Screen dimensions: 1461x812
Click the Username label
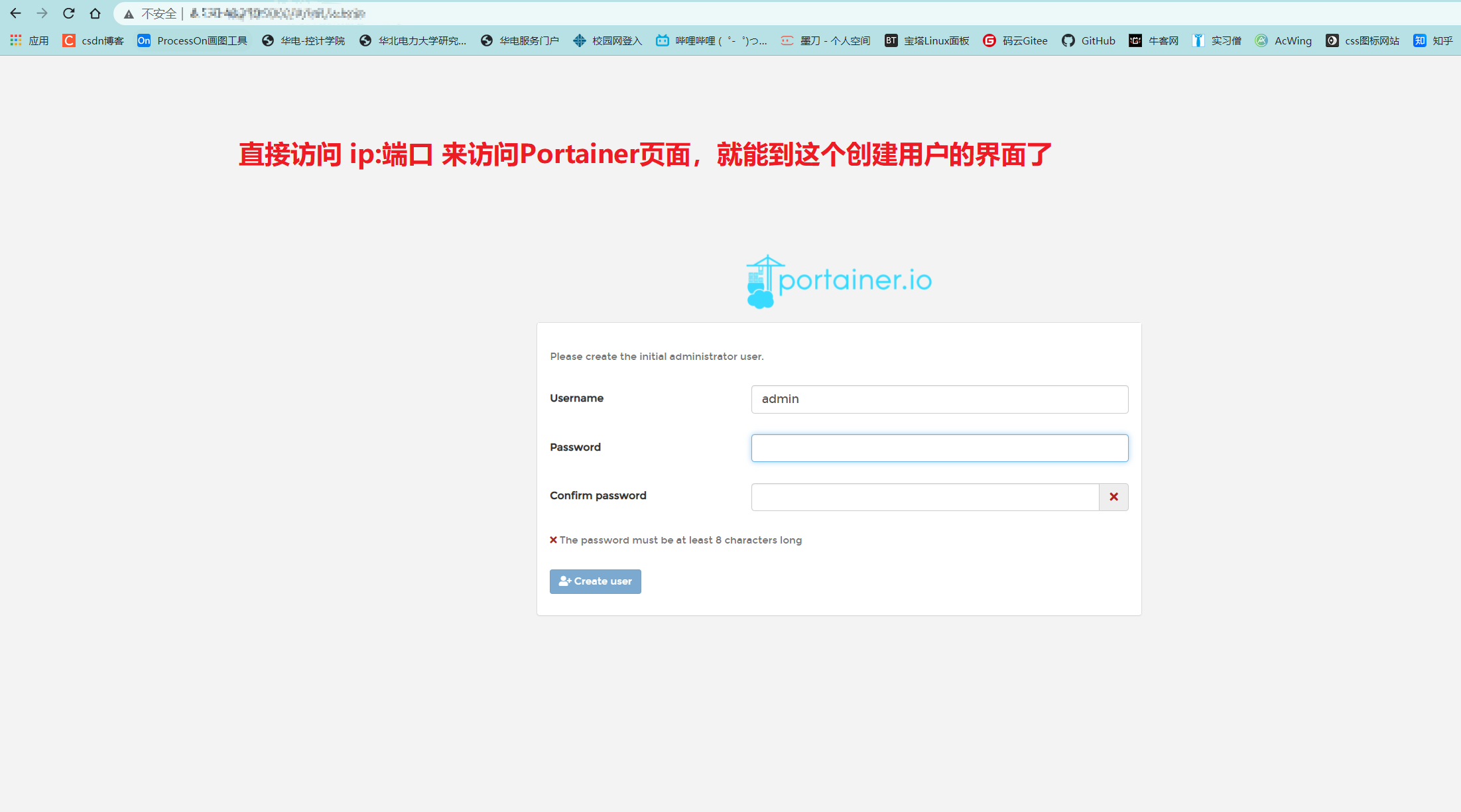click(576, 398)
